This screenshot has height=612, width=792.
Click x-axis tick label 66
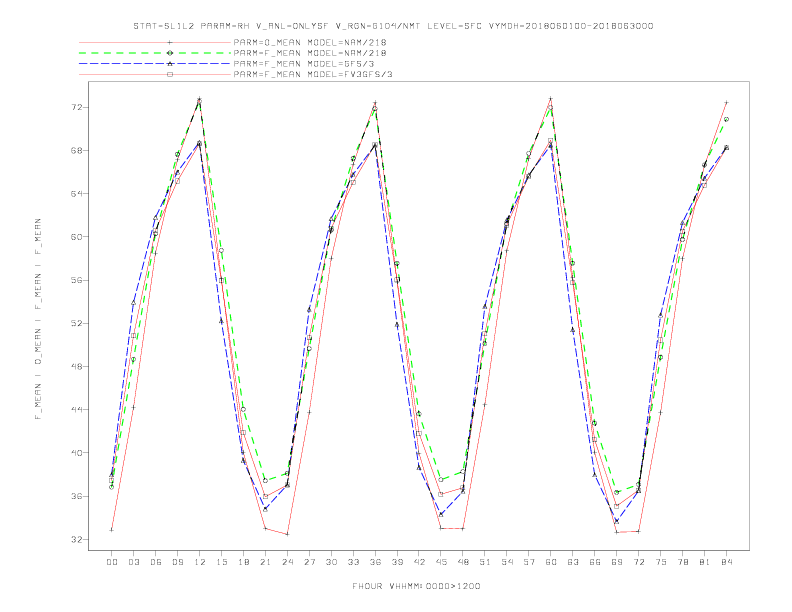coord(595,562)
